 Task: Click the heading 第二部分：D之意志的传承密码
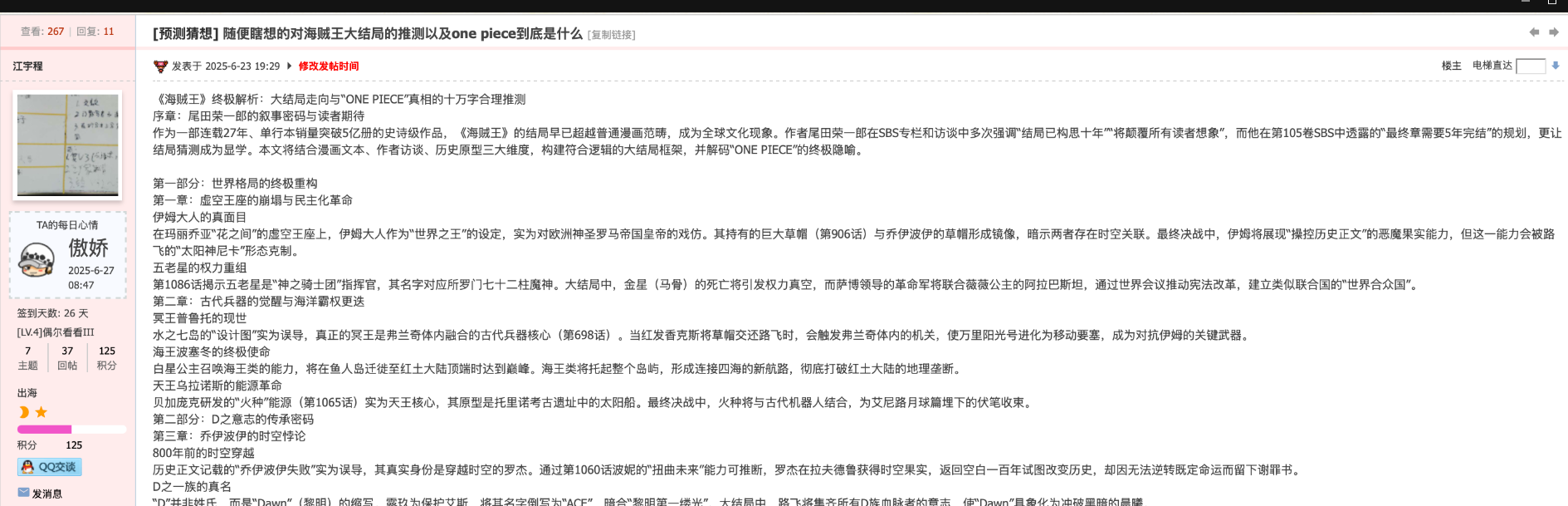[x=233, y=420]
